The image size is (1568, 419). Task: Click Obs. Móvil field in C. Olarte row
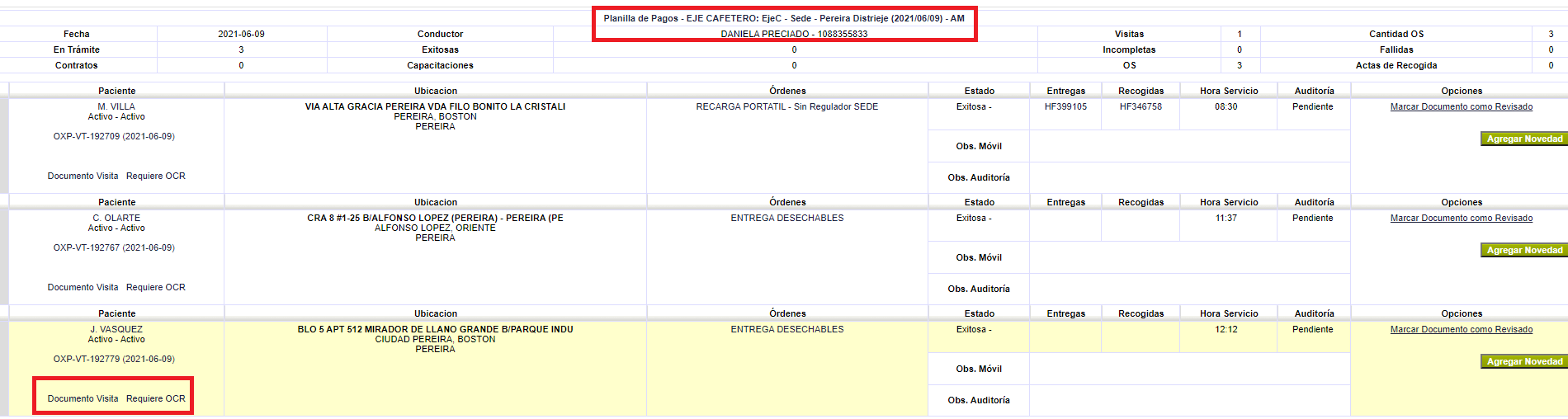click(x=1189, y=258)
